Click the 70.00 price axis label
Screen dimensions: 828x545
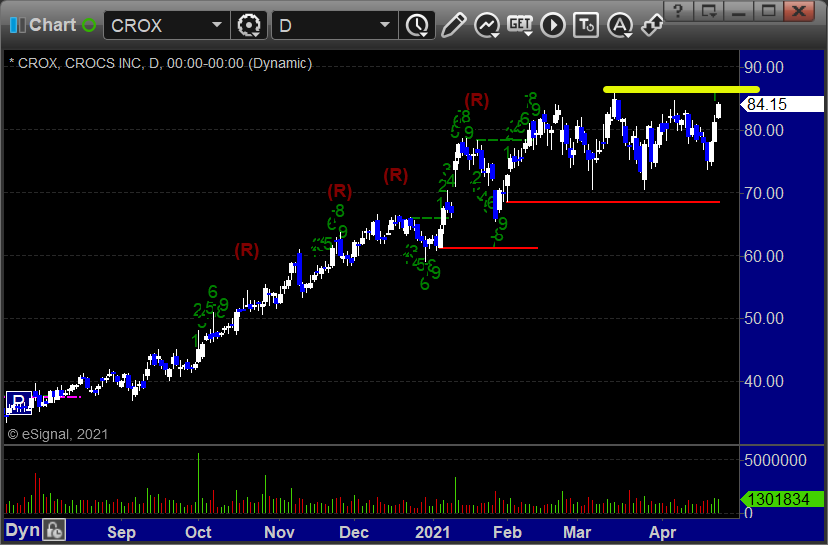[764, 193]
